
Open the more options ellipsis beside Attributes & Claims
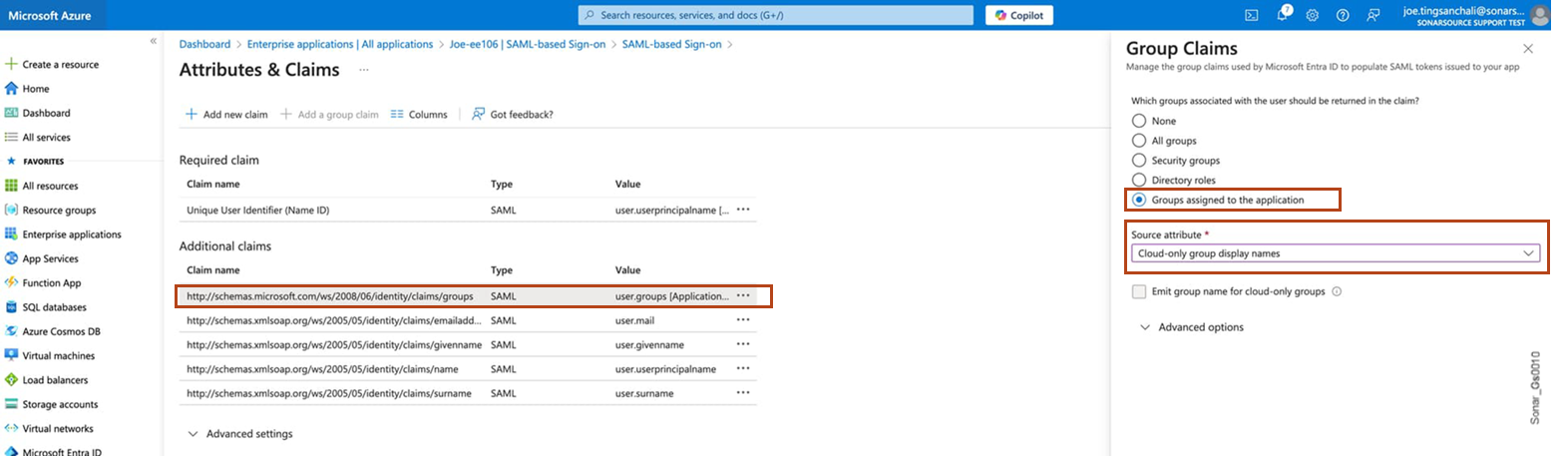[364, 70]
